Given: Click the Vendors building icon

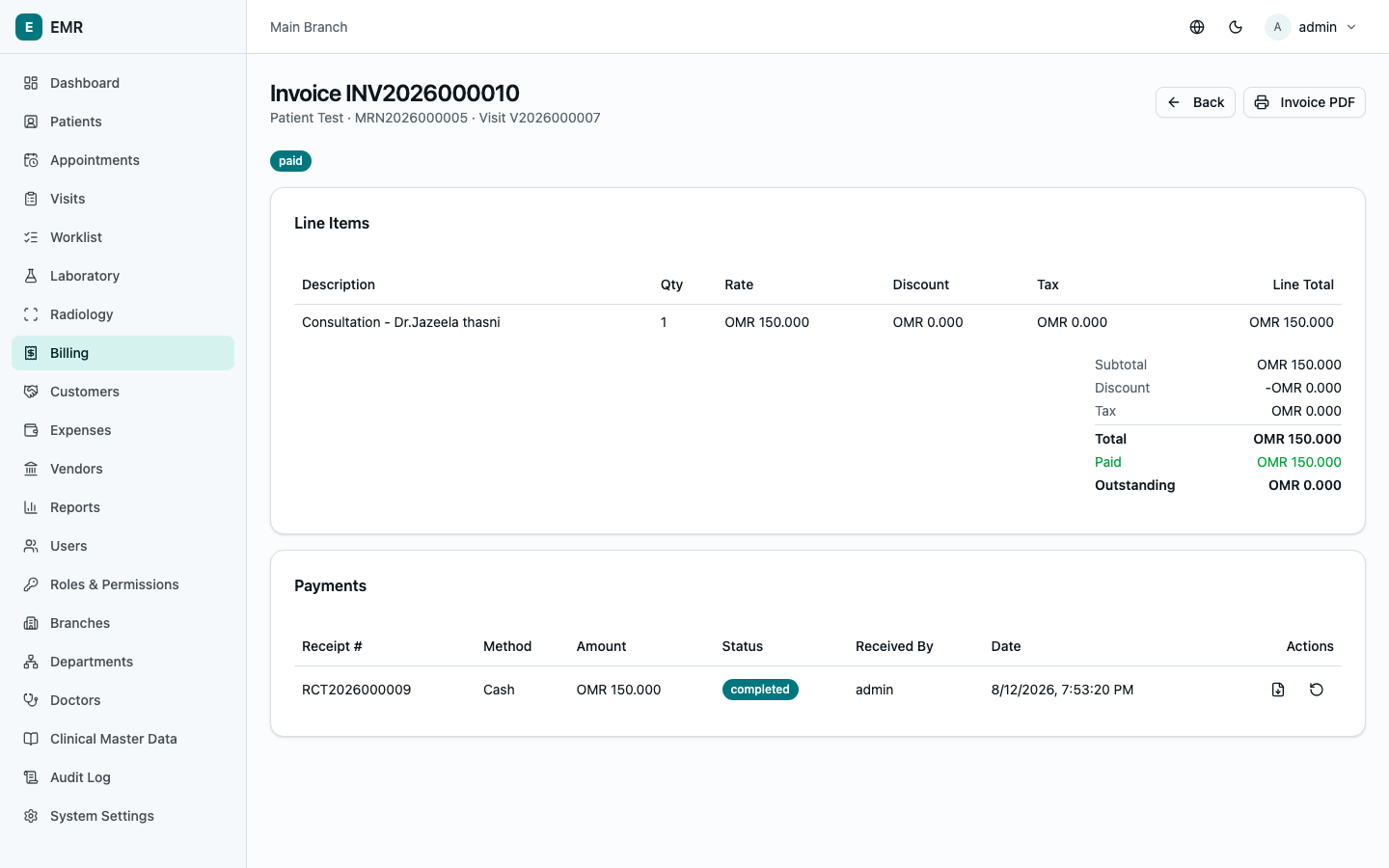Looking at the screenshot, I should (31, 469).
